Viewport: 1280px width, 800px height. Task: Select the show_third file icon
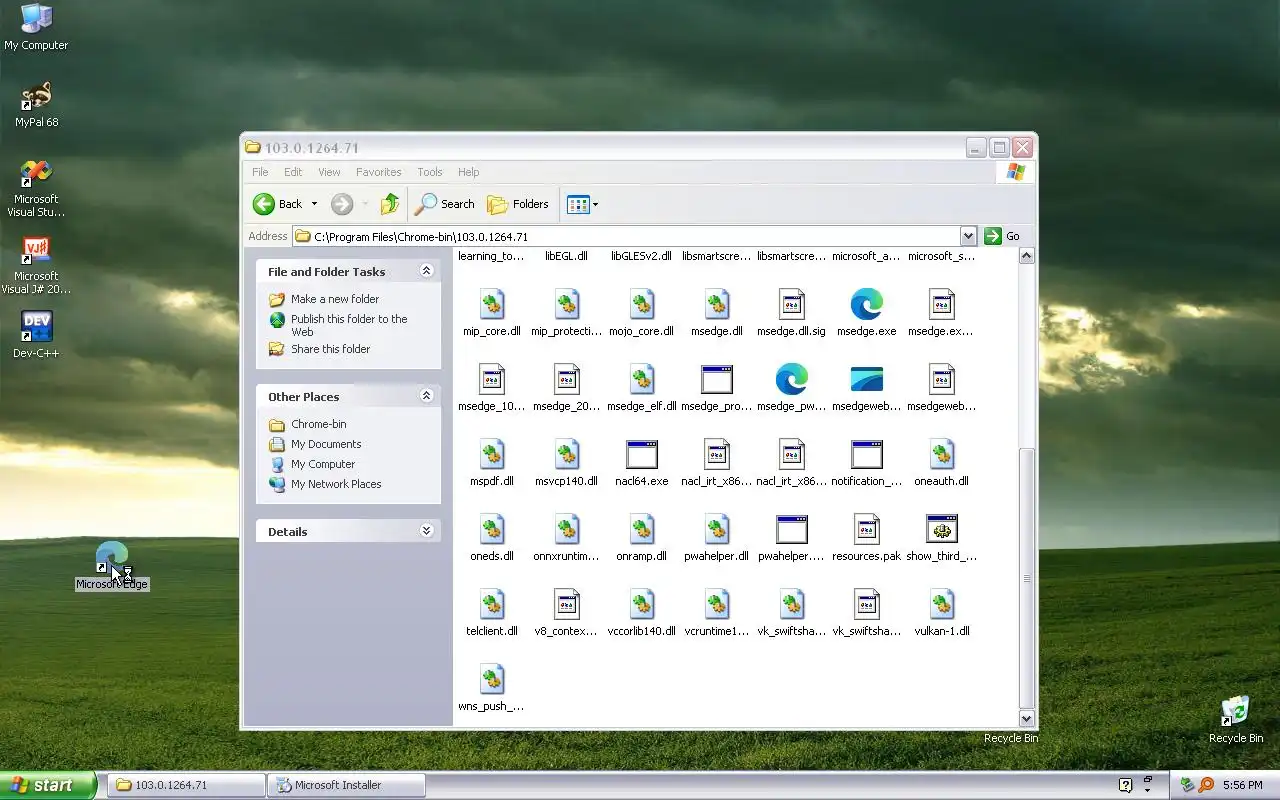pos(941,529)
